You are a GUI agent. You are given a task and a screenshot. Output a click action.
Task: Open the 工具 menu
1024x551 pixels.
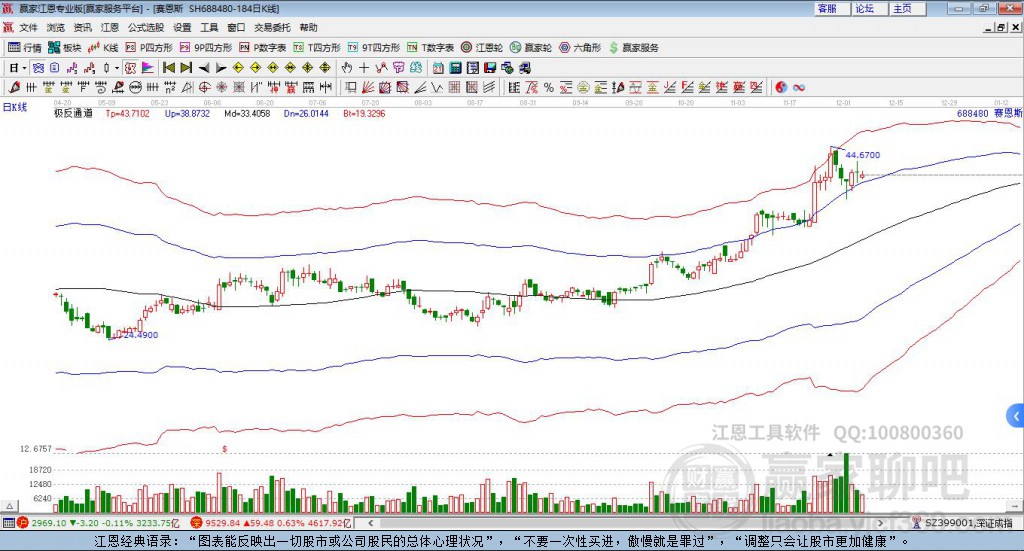click(209, 27)
